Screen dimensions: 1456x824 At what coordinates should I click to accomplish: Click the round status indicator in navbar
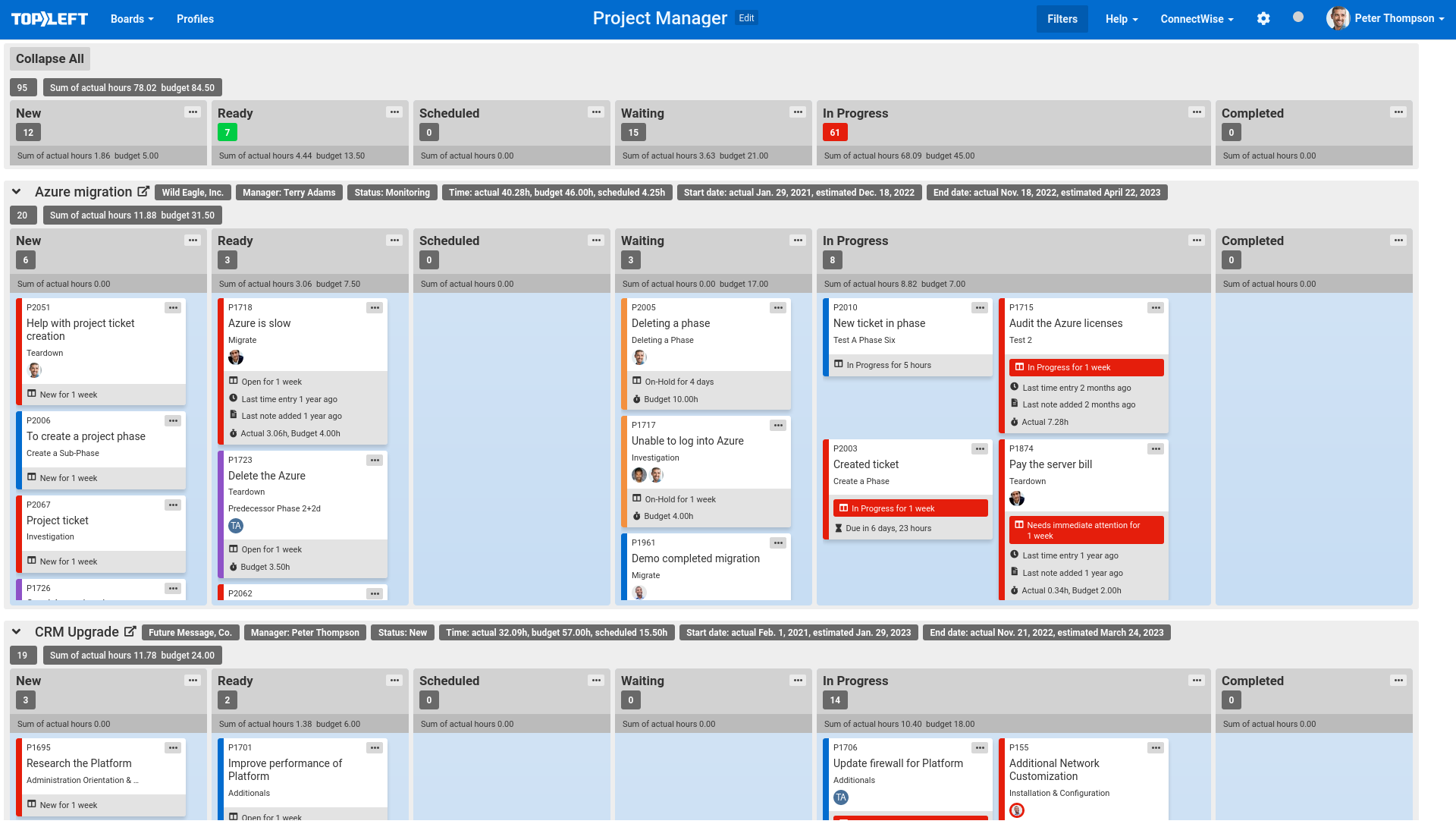[x=1298, y=17]
